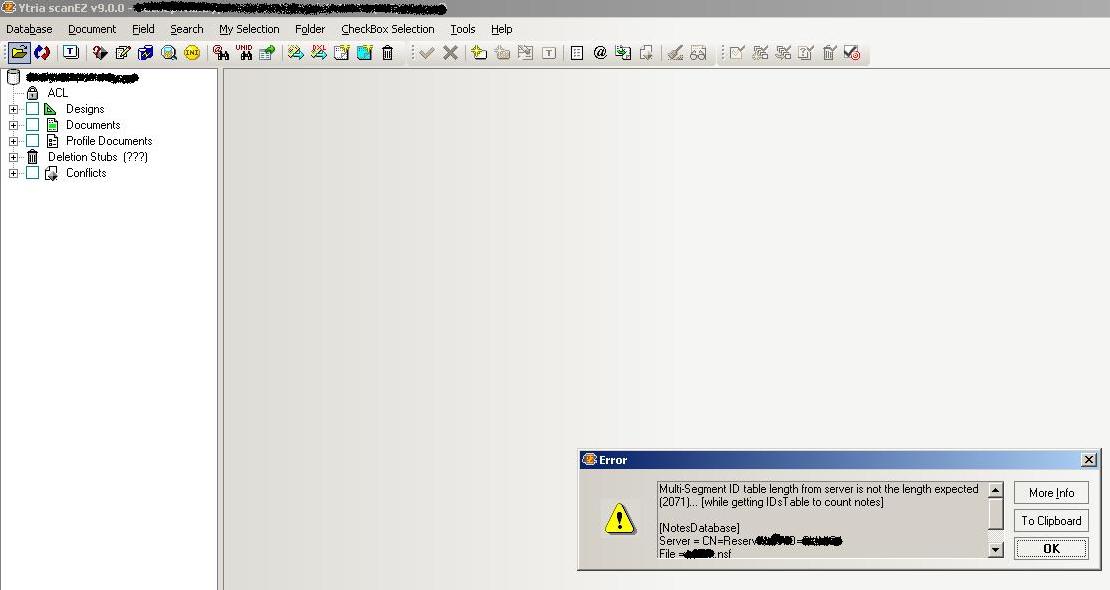Click the greyed broom clean-up toolbar icon
Screen dimensions: 1110x590
675,52
